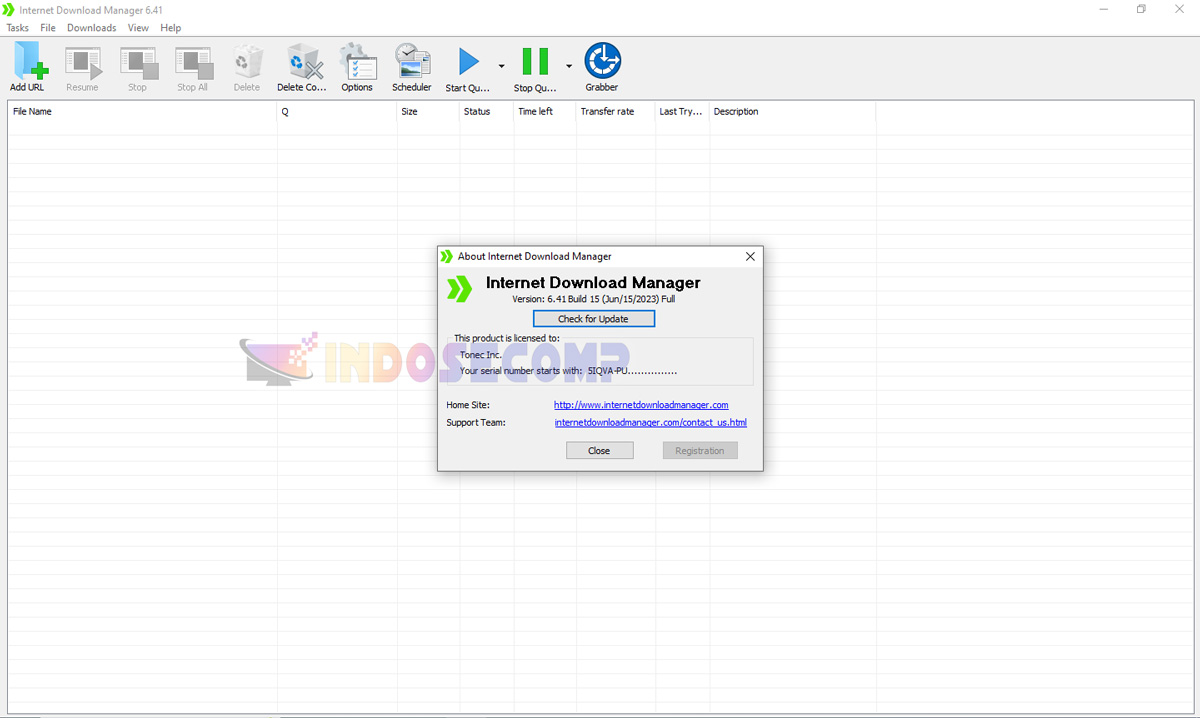Screen dimensions: 1200x718
Task: Open the Tasks menu
Action: pyautogui.click(x=17, y=28)
